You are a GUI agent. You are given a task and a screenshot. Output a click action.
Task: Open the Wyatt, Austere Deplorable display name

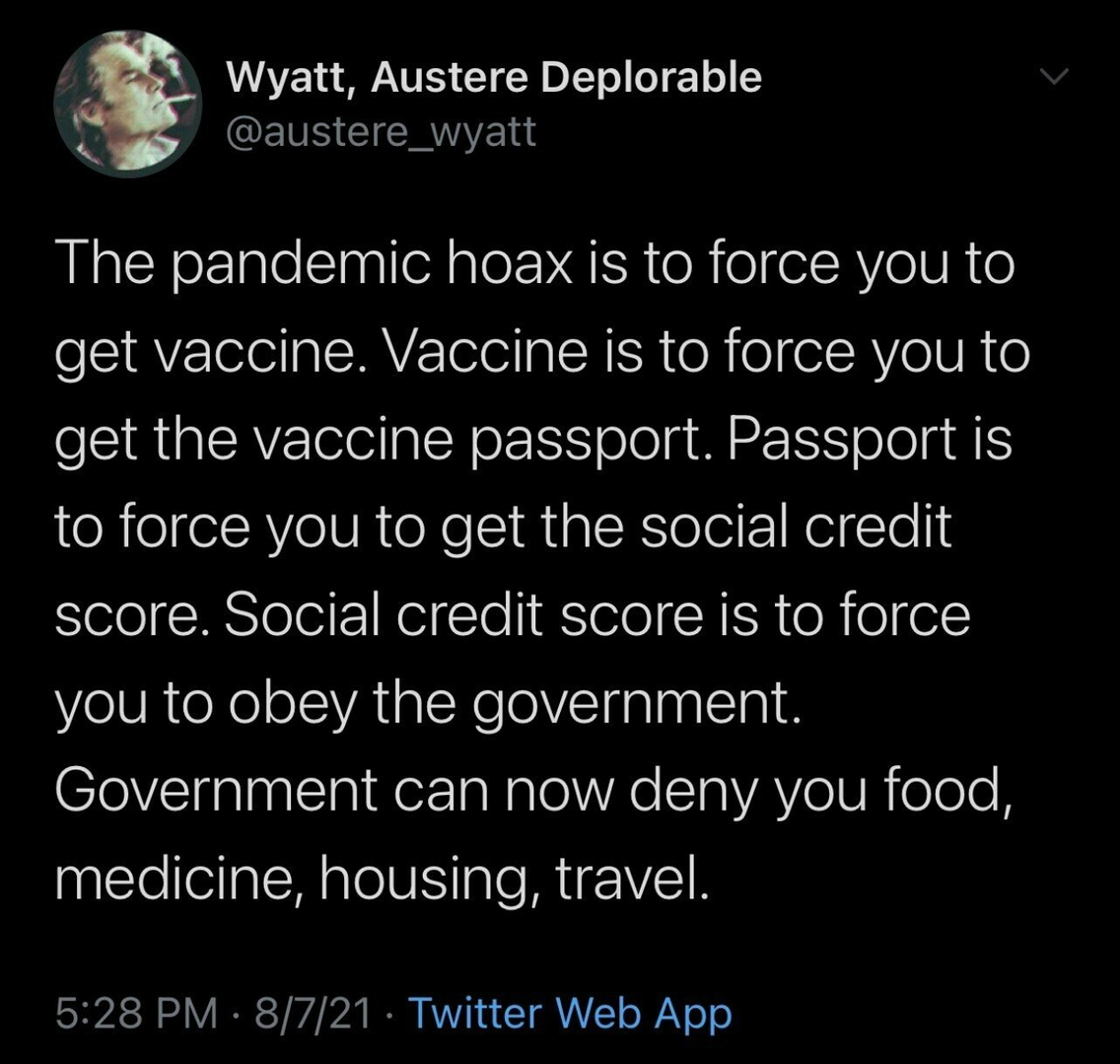tap(494, 78)
